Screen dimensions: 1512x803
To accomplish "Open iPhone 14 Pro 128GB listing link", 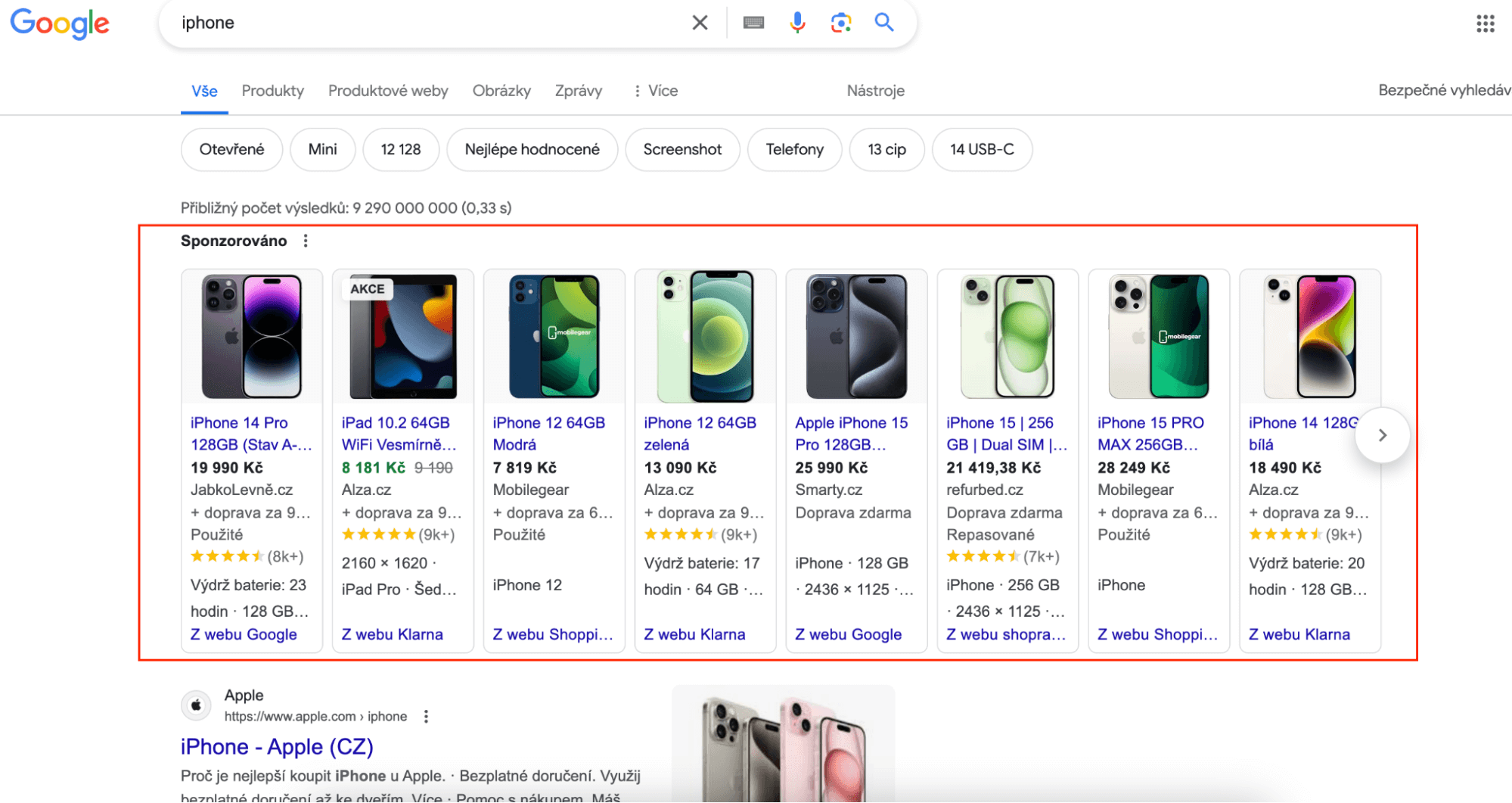I will click(x=251, y=434).
